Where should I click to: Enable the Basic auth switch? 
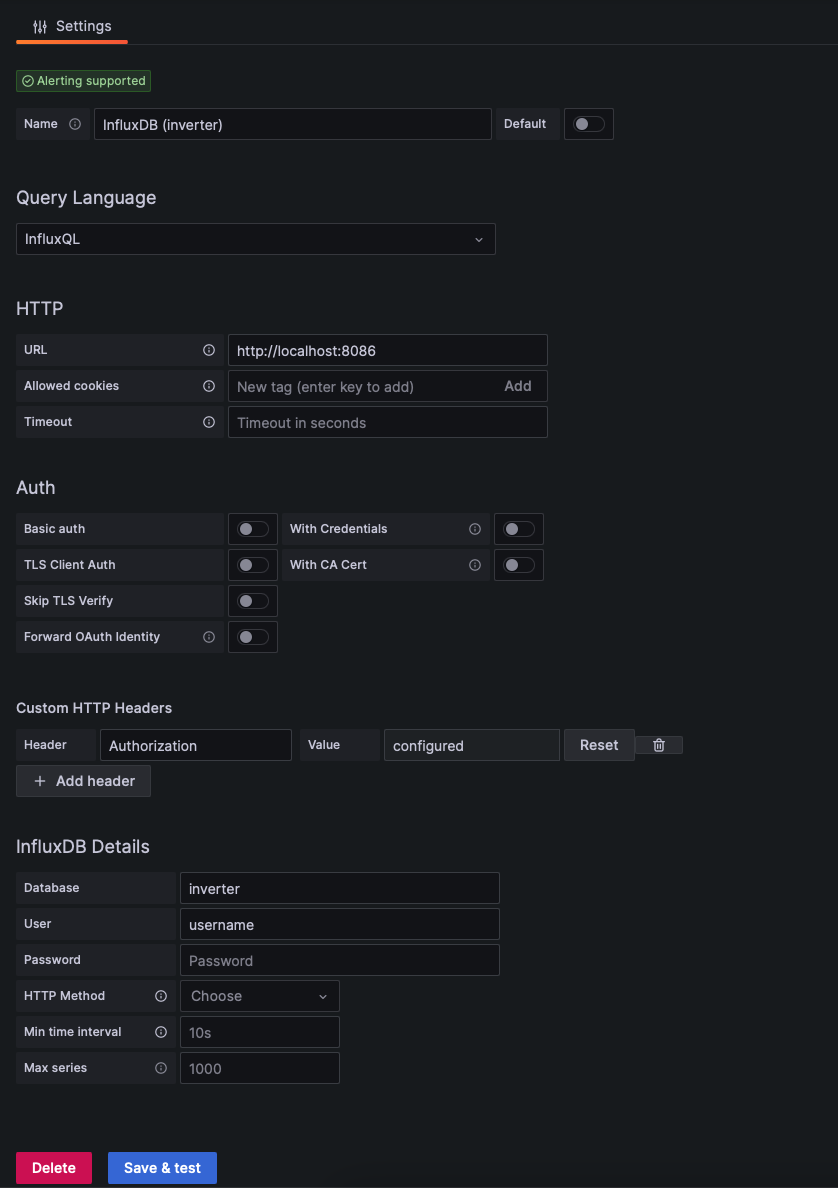click(x=253, y=529)
